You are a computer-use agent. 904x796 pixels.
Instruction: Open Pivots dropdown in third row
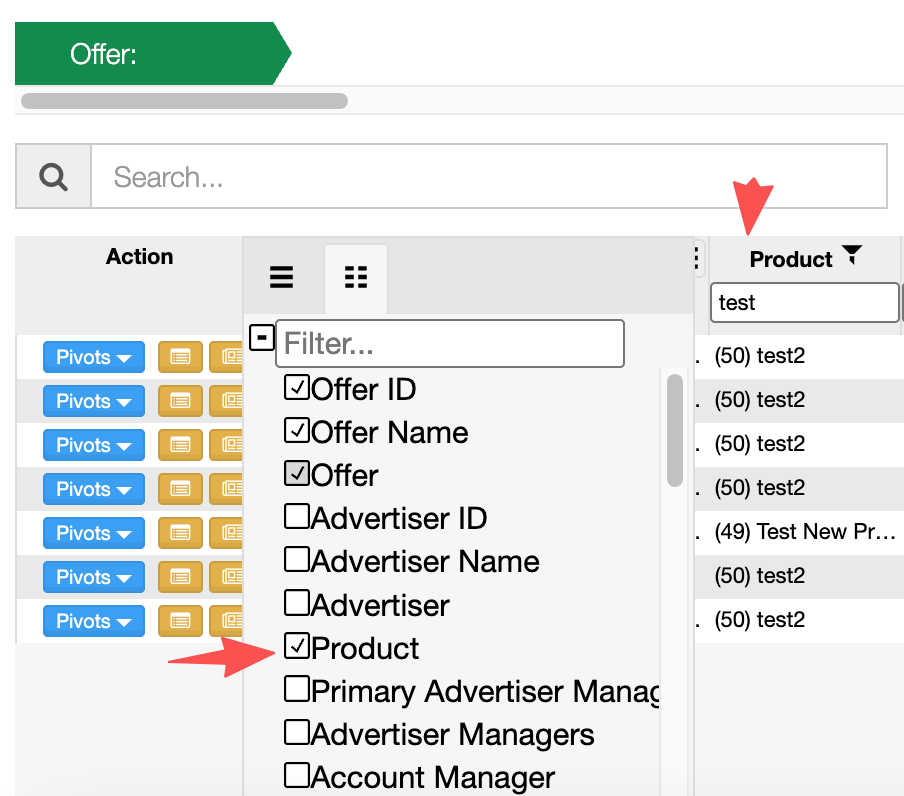point(93,445)
